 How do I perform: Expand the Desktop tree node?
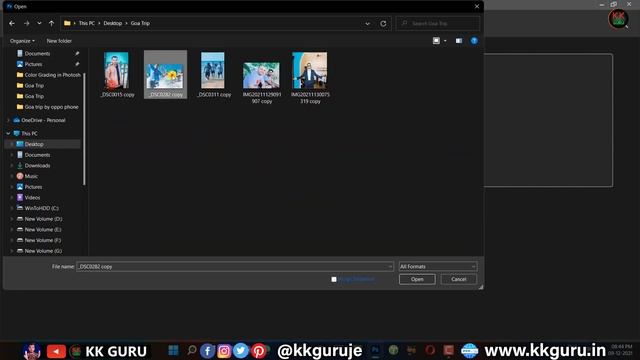(11, 144)
